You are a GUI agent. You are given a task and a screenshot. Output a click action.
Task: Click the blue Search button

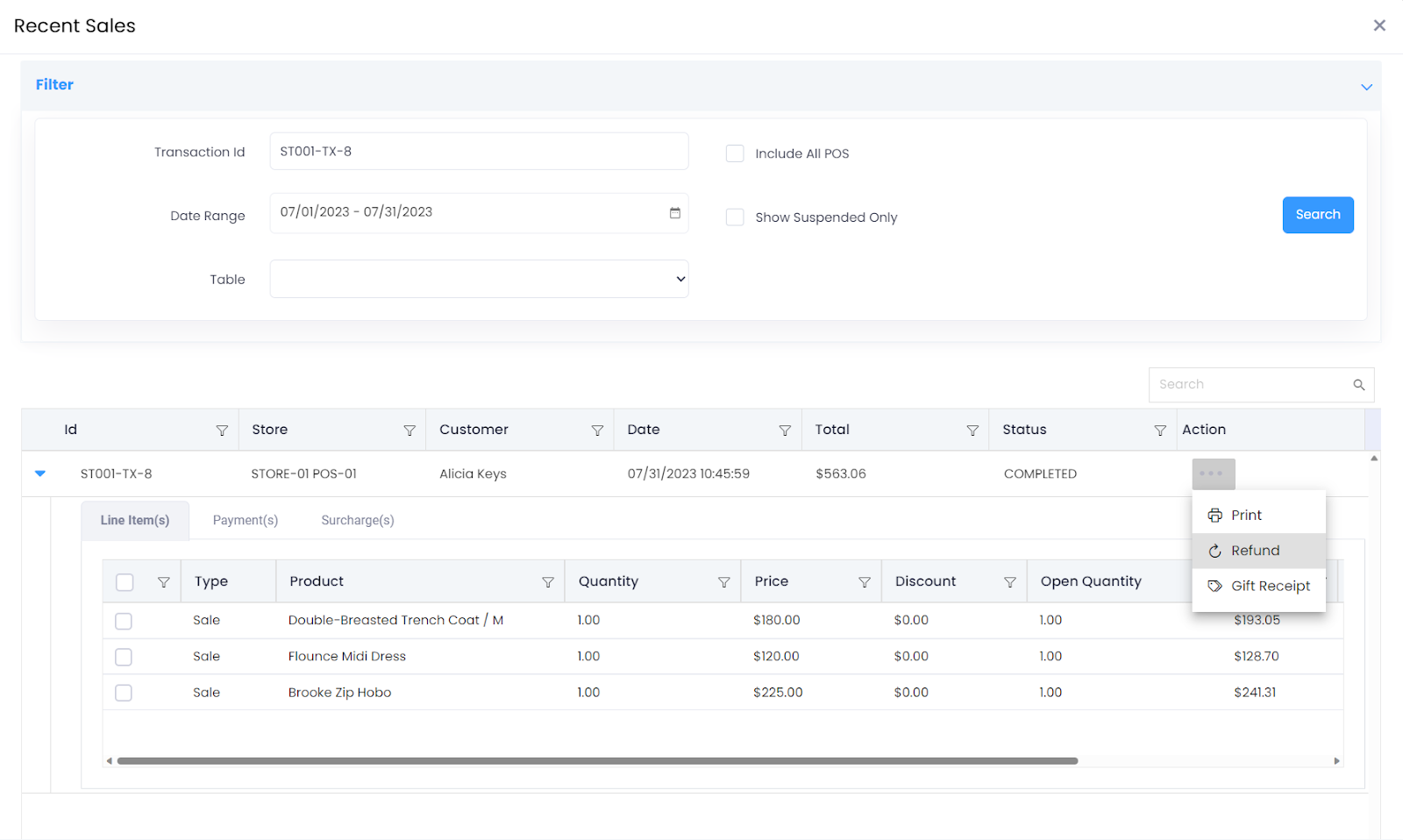pos(1317,215)
